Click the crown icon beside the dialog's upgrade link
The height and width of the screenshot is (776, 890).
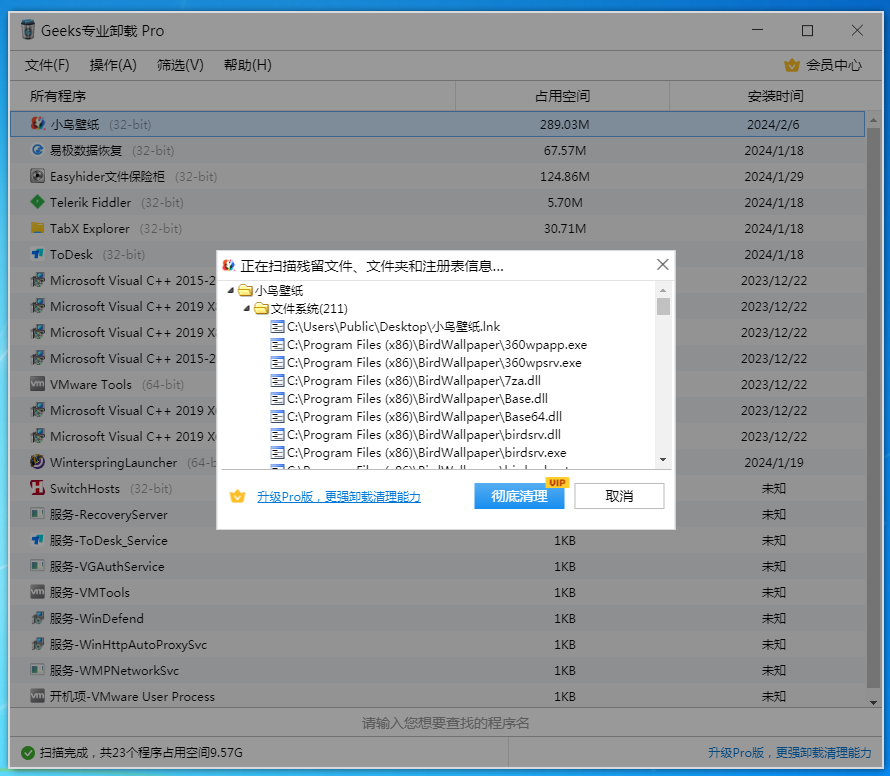[x=237, y=497]
